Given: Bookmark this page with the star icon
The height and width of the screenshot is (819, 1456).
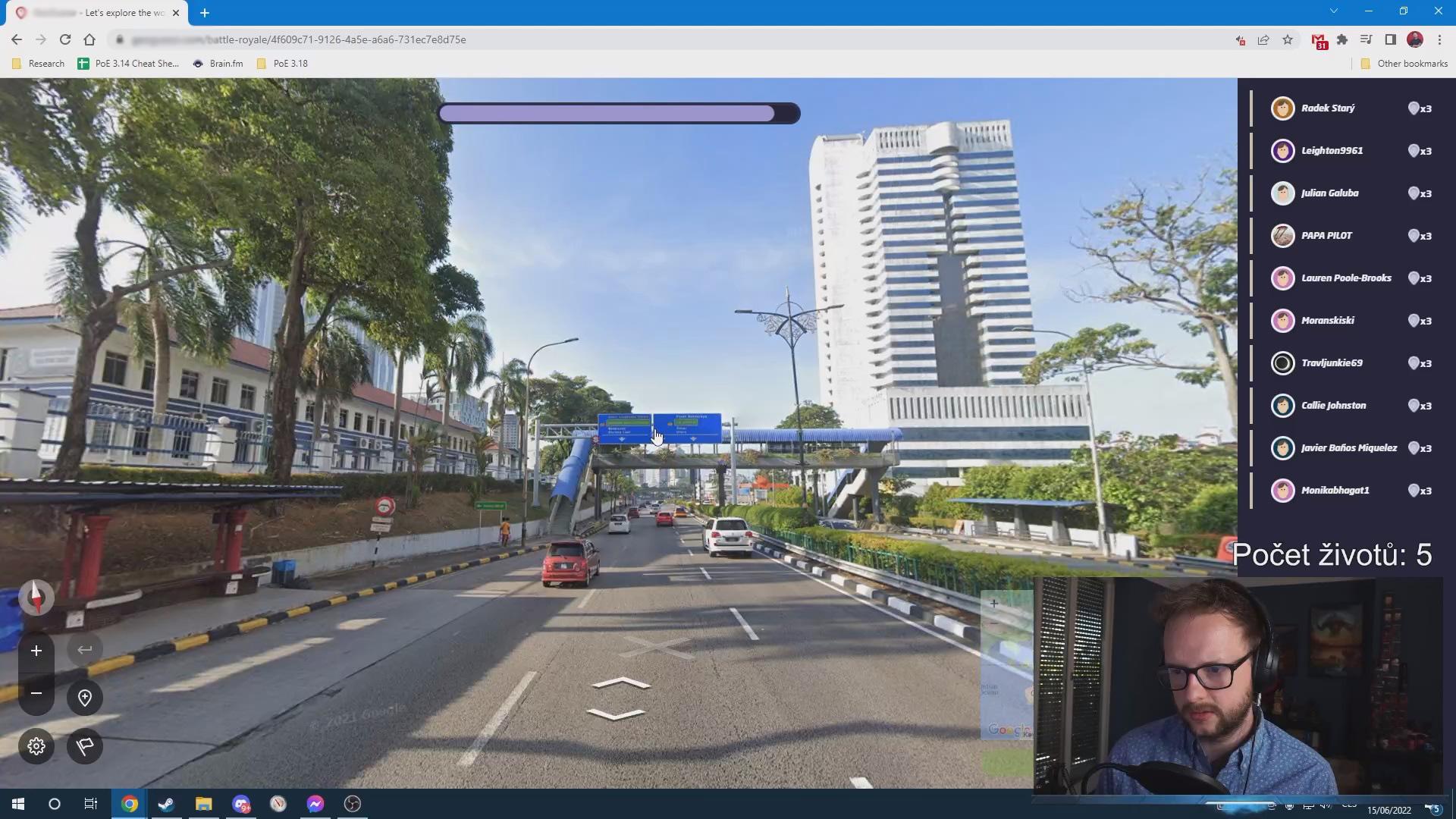Looking at the screenshot, I should click(x=1288, y=39).
